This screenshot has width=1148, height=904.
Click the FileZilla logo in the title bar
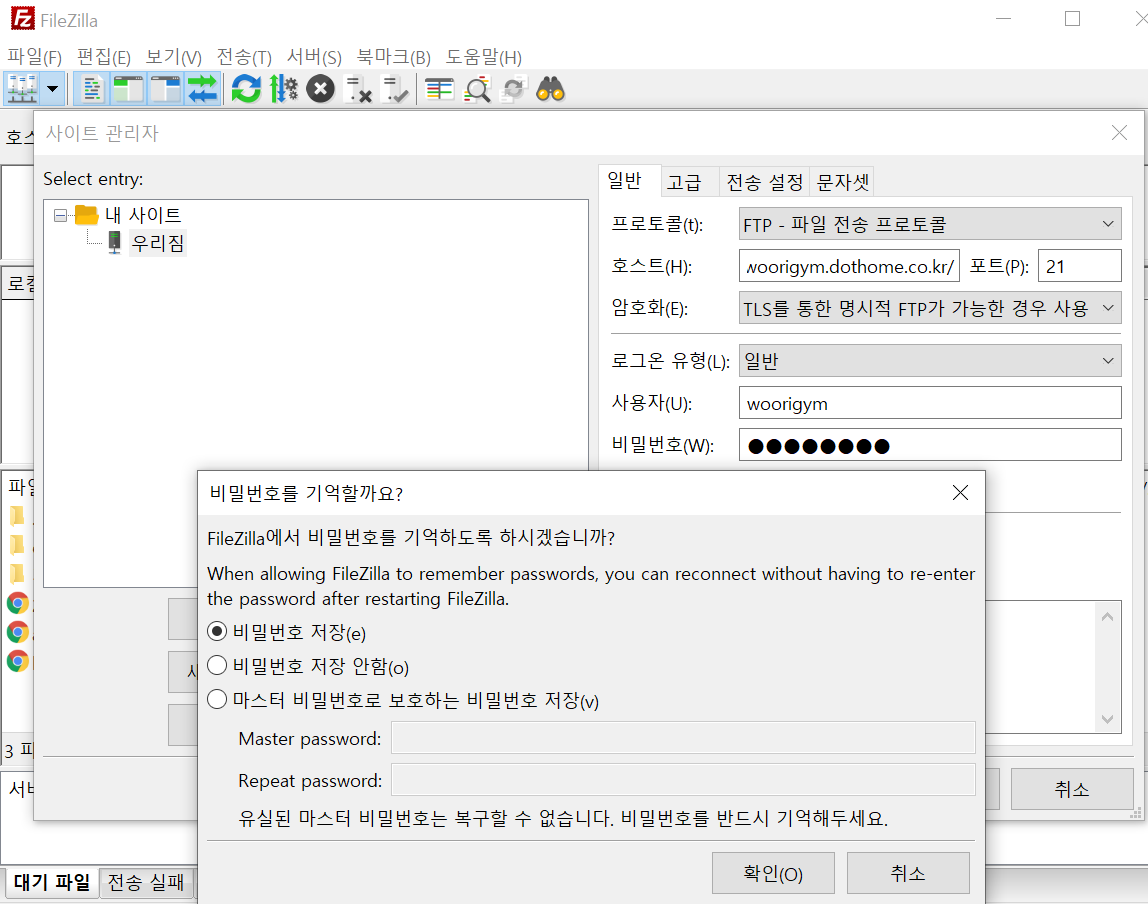click(x=23, y=19)
